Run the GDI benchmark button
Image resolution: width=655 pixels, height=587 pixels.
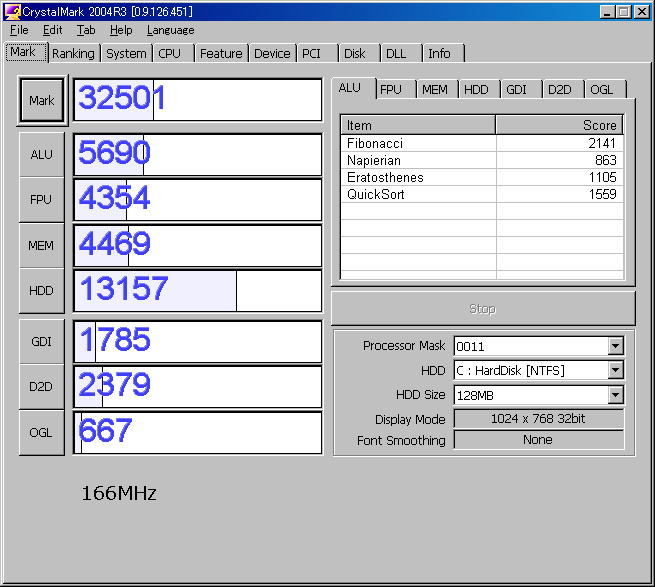(41, 342)
